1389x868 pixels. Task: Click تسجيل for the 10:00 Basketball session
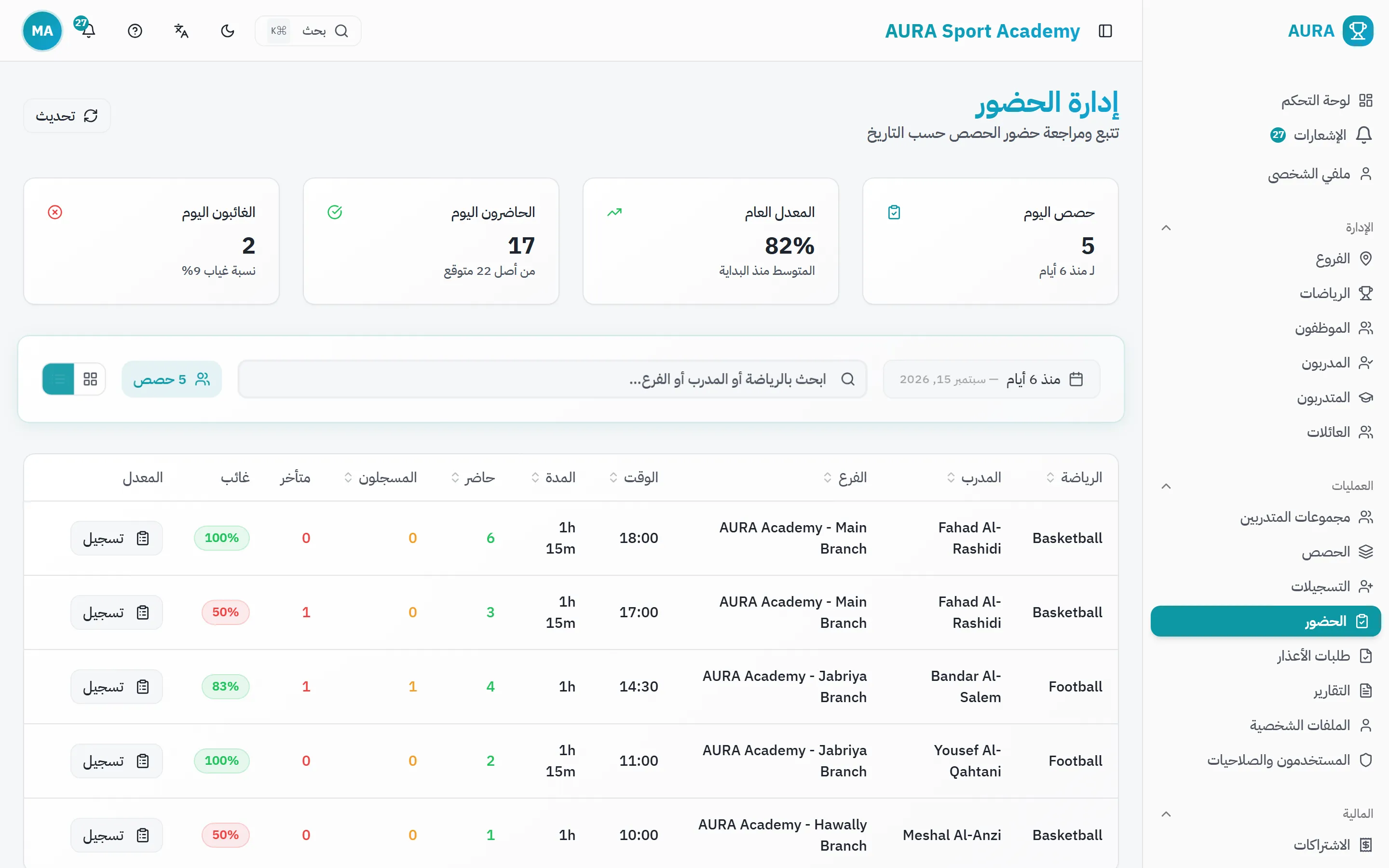(x=117, y=835)
